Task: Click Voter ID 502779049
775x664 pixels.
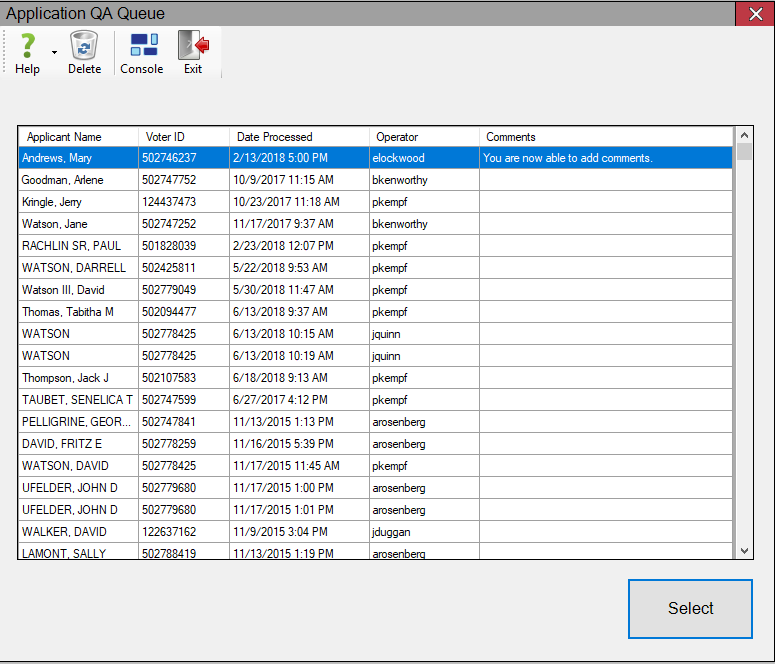Action: click(x=169, y=290)
